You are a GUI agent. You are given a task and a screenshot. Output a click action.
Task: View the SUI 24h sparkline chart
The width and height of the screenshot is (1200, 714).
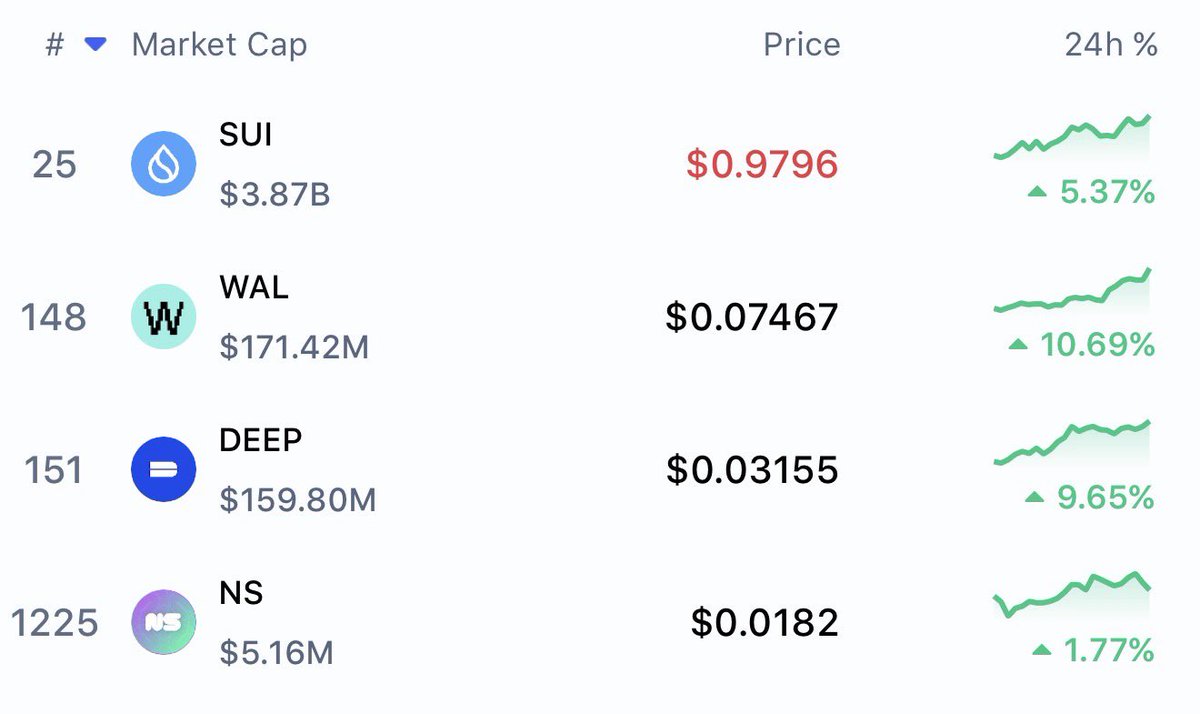tap(1072, 137)
